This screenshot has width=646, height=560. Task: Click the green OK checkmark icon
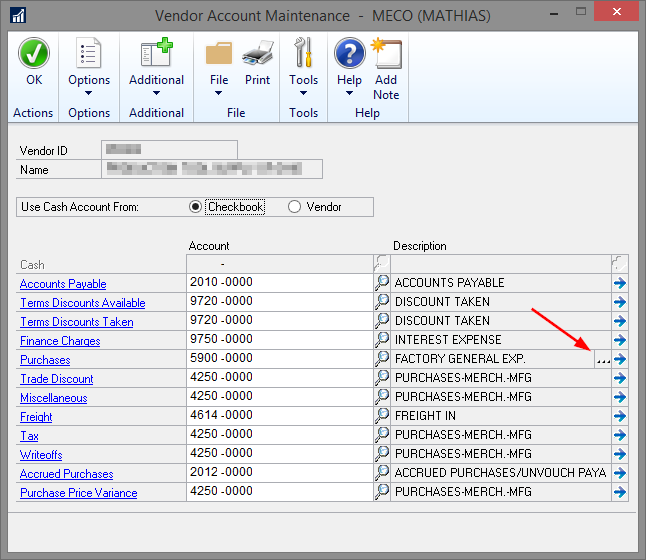coord(34,53)
